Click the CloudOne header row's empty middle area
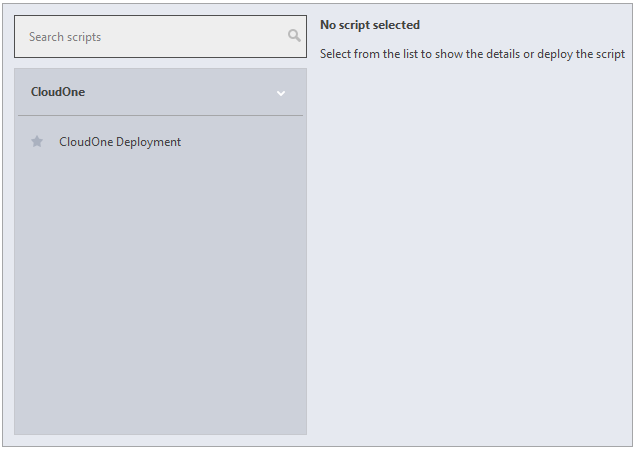The height and width of the screenshot is (450, 637). coord(170,92)
